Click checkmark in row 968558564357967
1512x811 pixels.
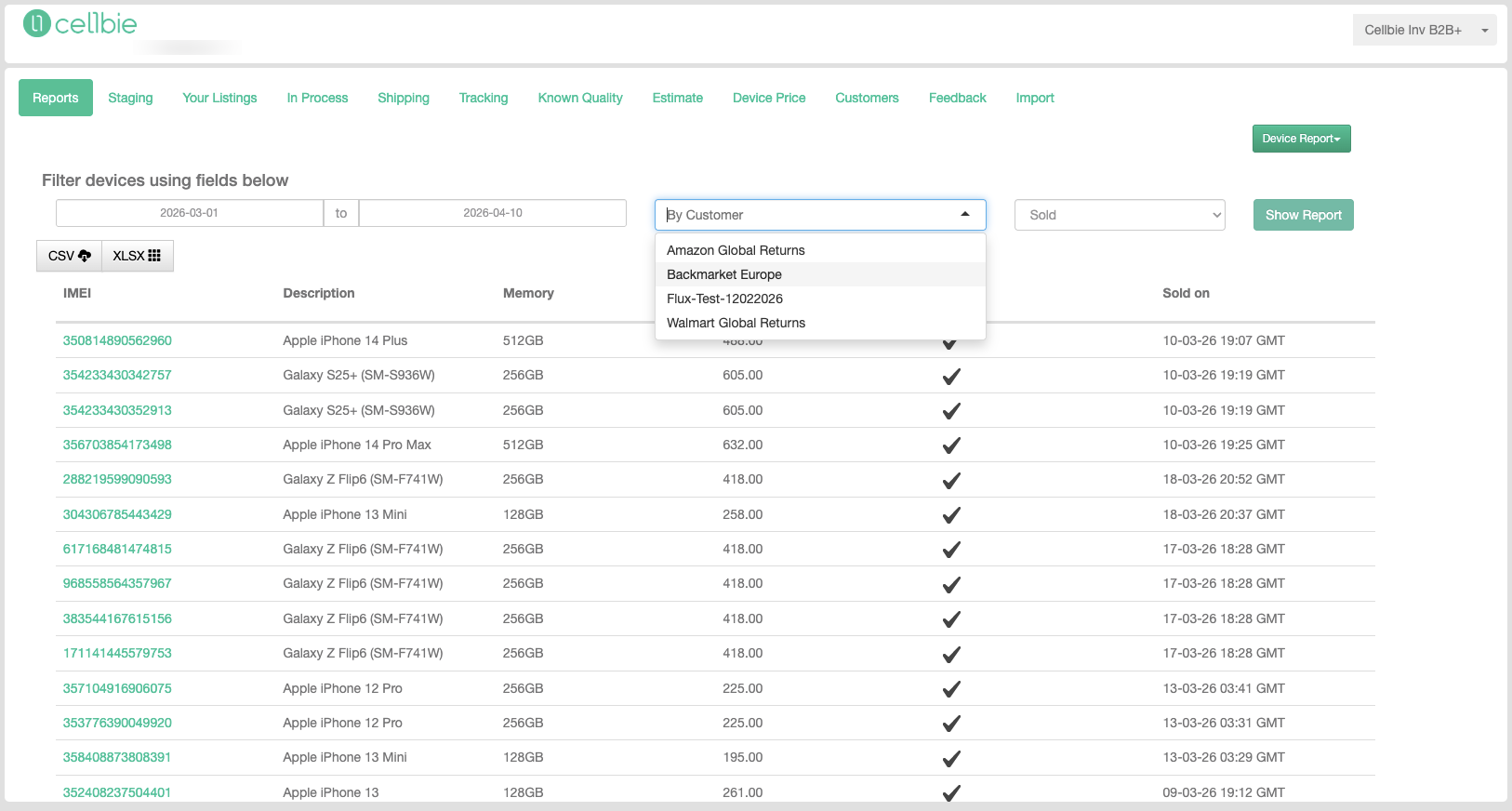pyautogui.click(x=951, y=585)
